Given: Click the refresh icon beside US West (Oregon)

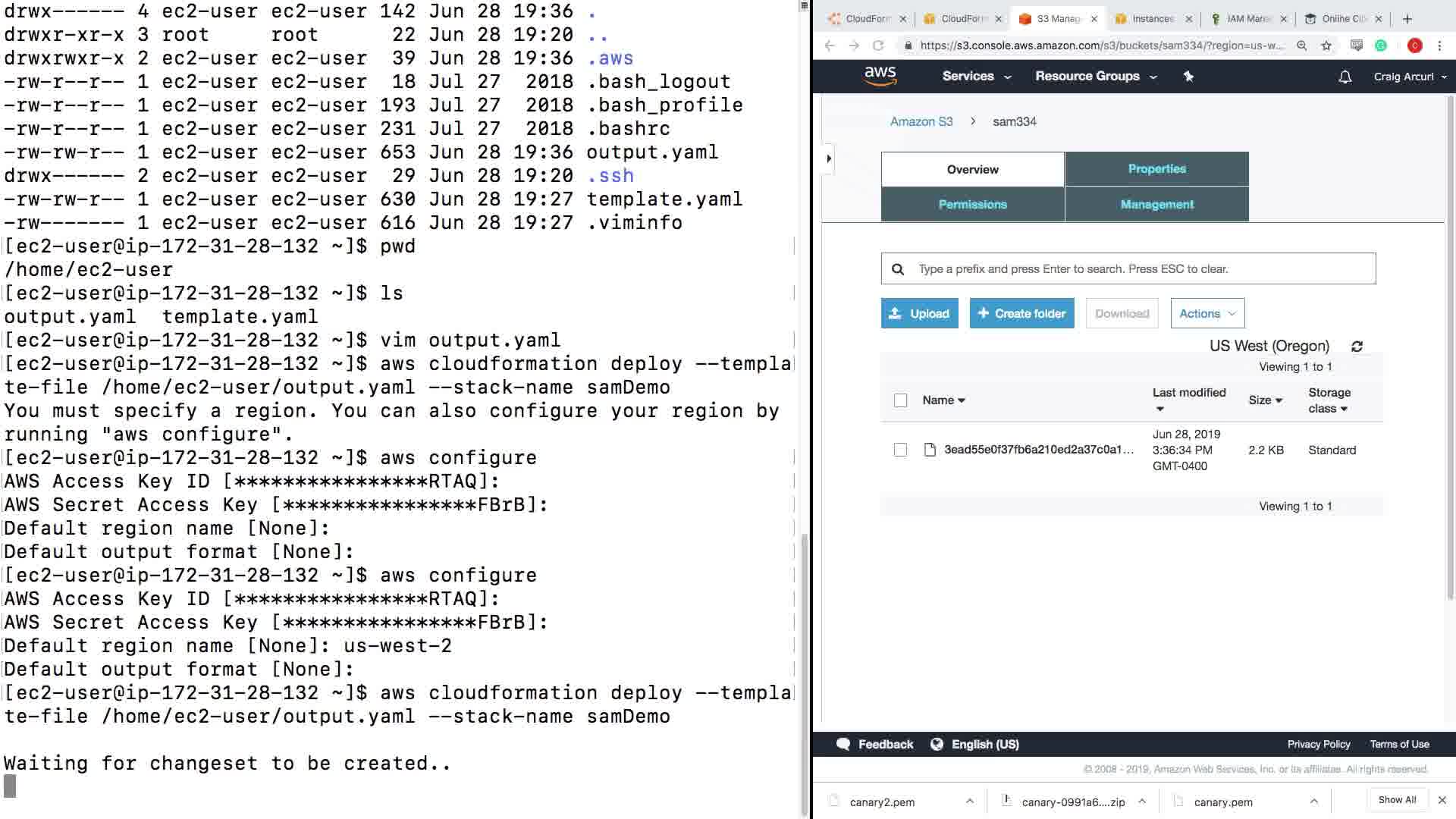Looking at the screenshot, I should tap(1357, 347).
